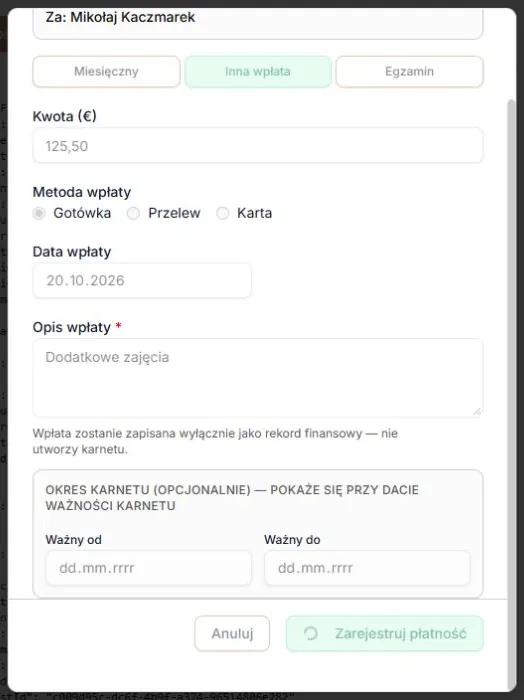
Task: Click the Ważny do date field
Action: pos(367,568)
